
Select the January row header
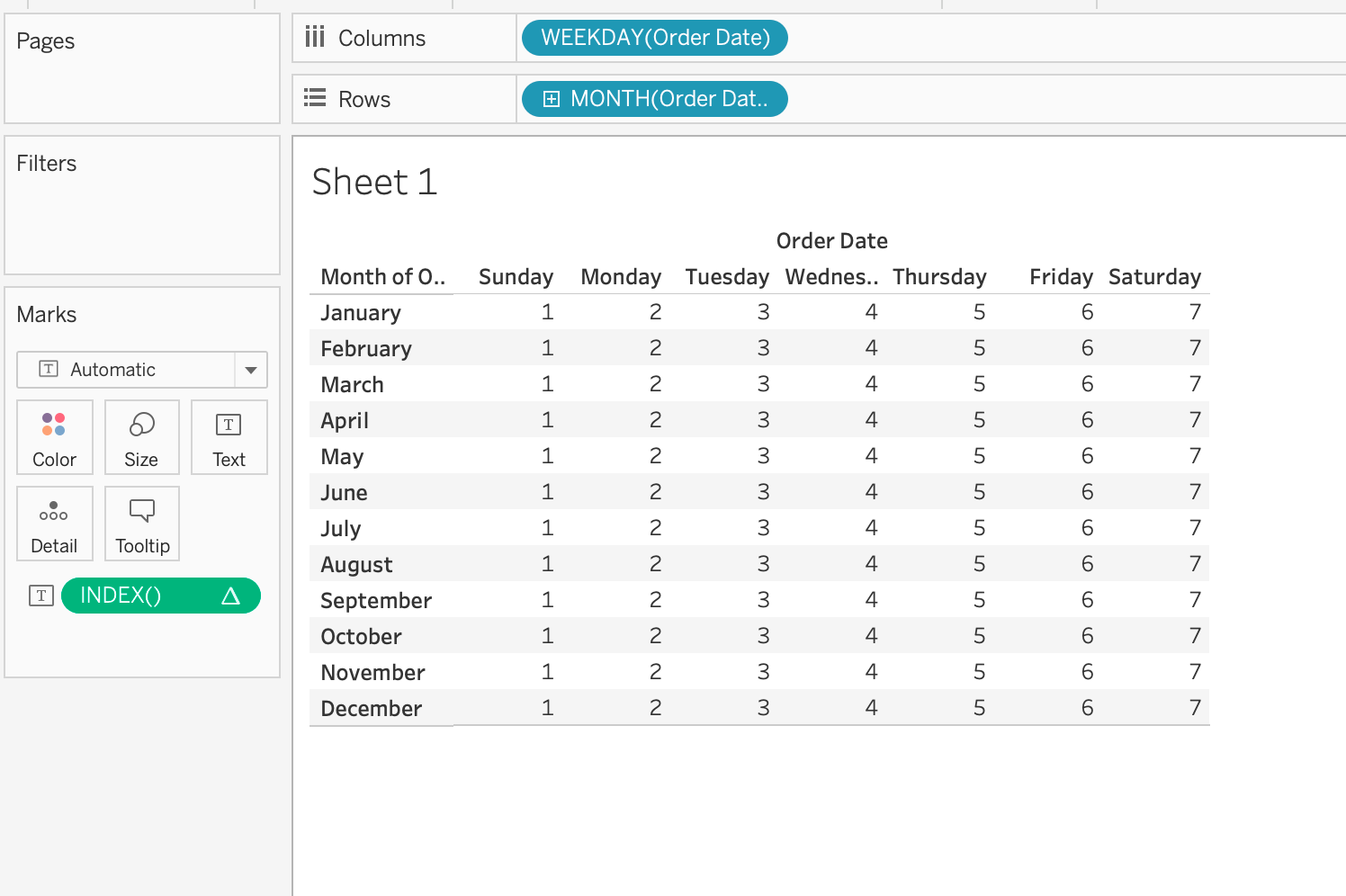pos(361,313)
